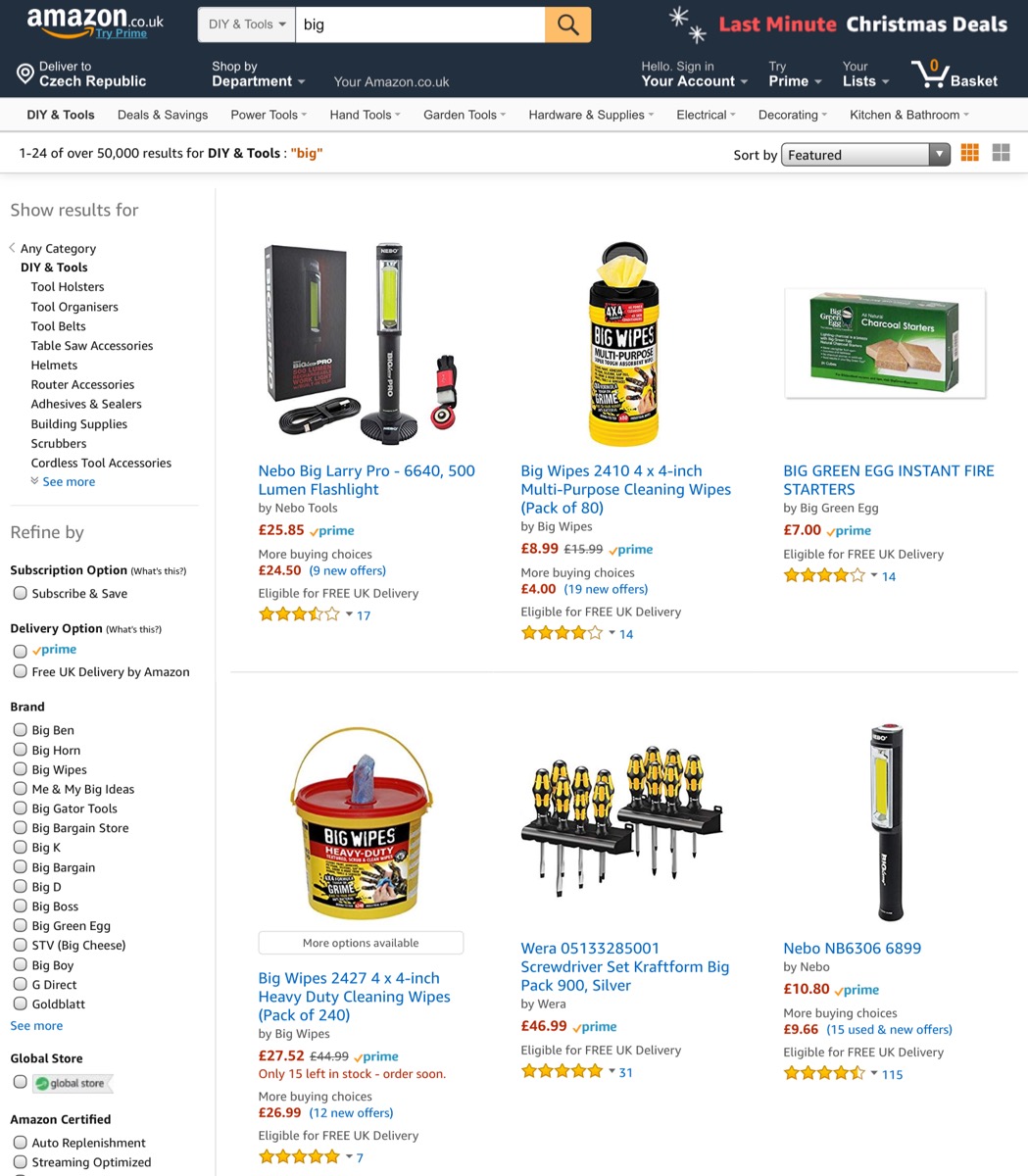This screenshot has height=1176, width=1028.
Task: Open the Garden Tools menu
Action: point(465,115)
